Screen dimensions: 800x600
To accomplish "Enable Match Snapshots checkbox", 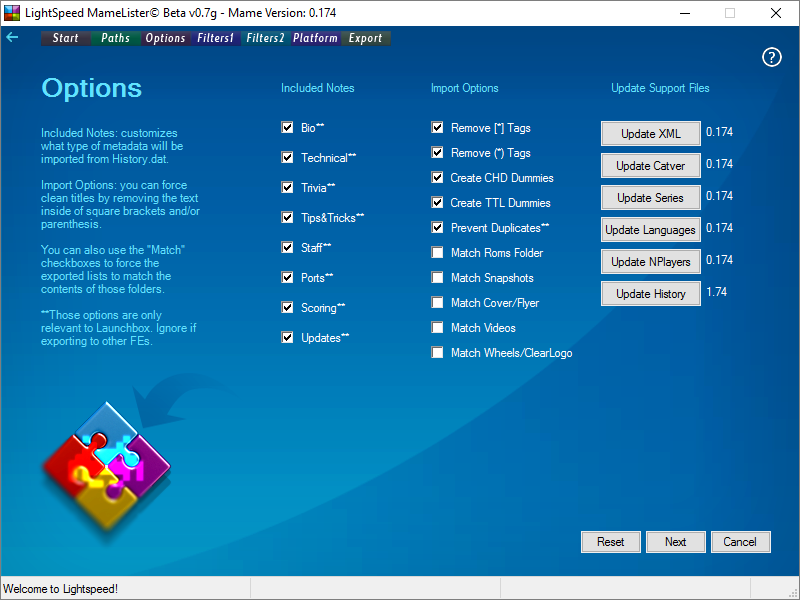I will coord(437,278).
